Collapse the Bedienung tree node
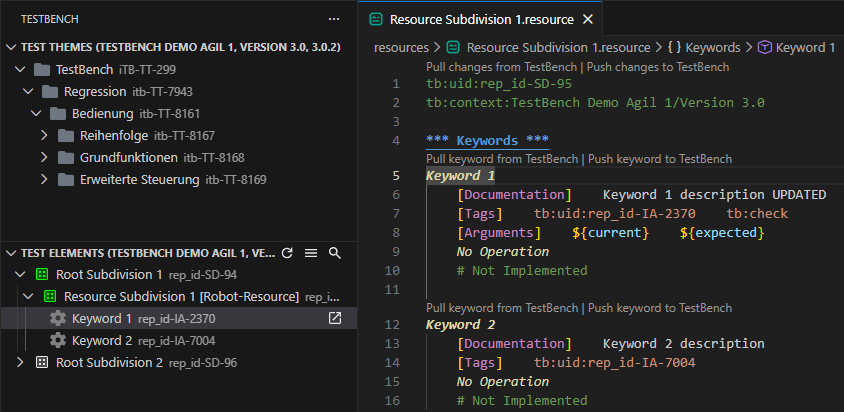Image resolution: width=844 pixels, height=412 pixels. pyautogui.click(x=37, y=114)
